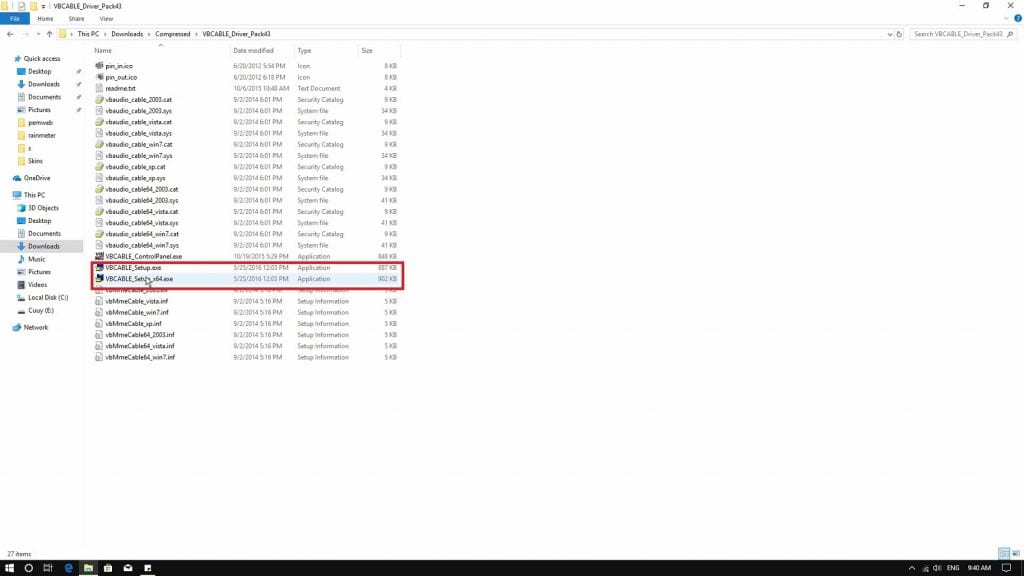Navigate to Compressed in breadcrumb

[x=172, y=34]
